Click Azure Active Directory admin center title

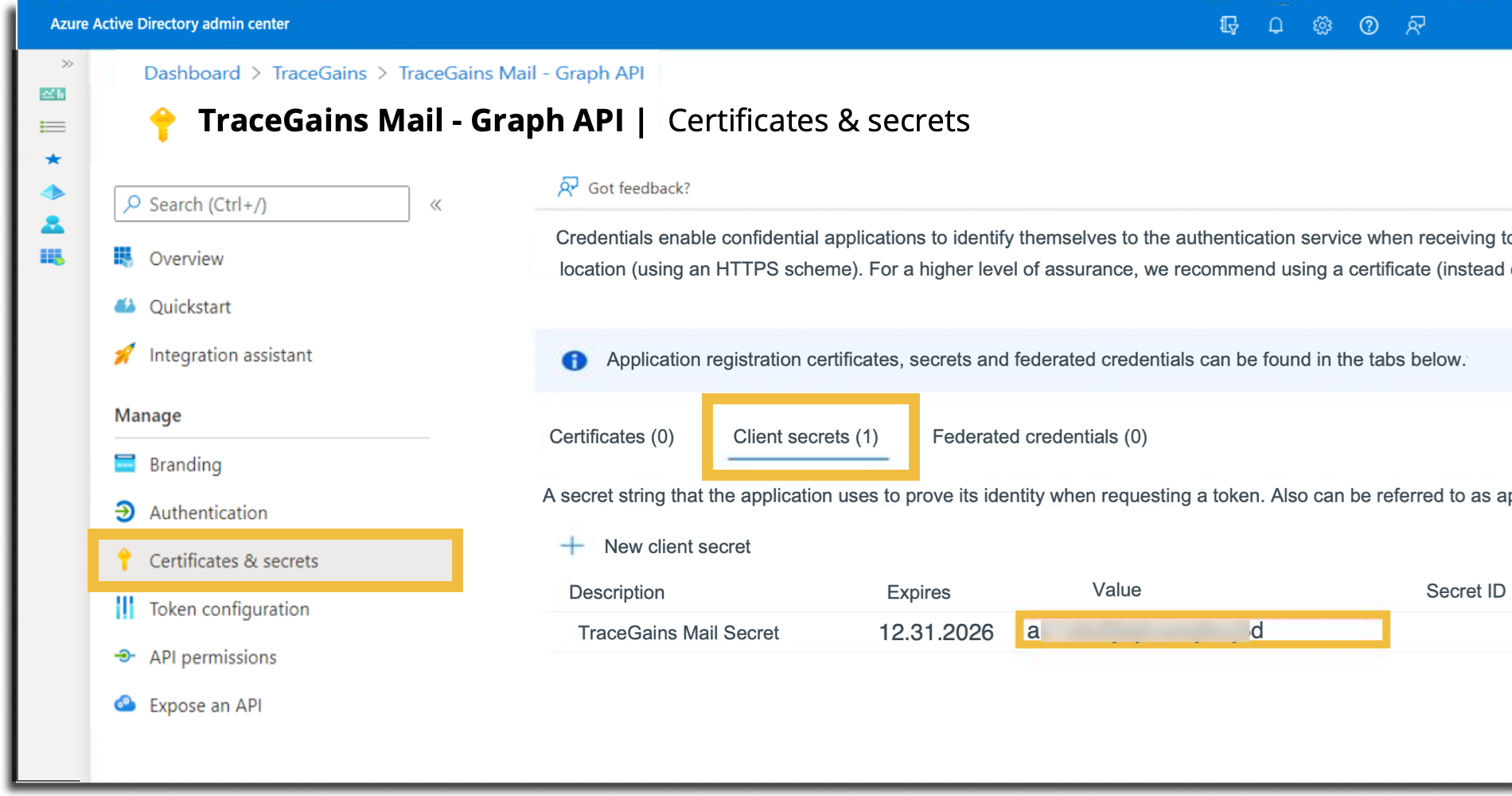[x=170, y=24]
